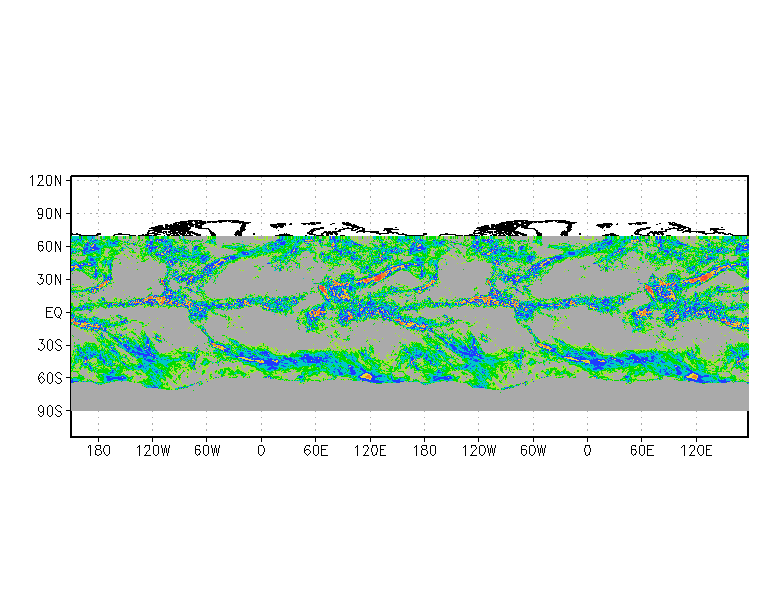Click the 30S latitude axis label
This screenshot has width=784, height=612.
click(50, 346)
